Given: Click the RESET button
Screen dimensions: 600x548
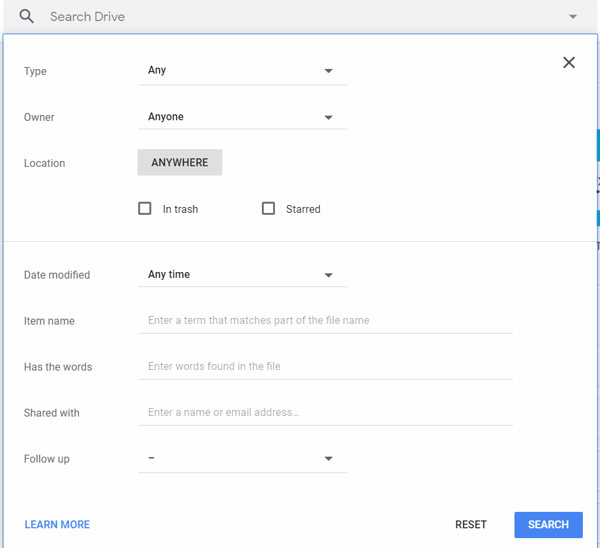Looking at the screenshot, I should point(471,525).
